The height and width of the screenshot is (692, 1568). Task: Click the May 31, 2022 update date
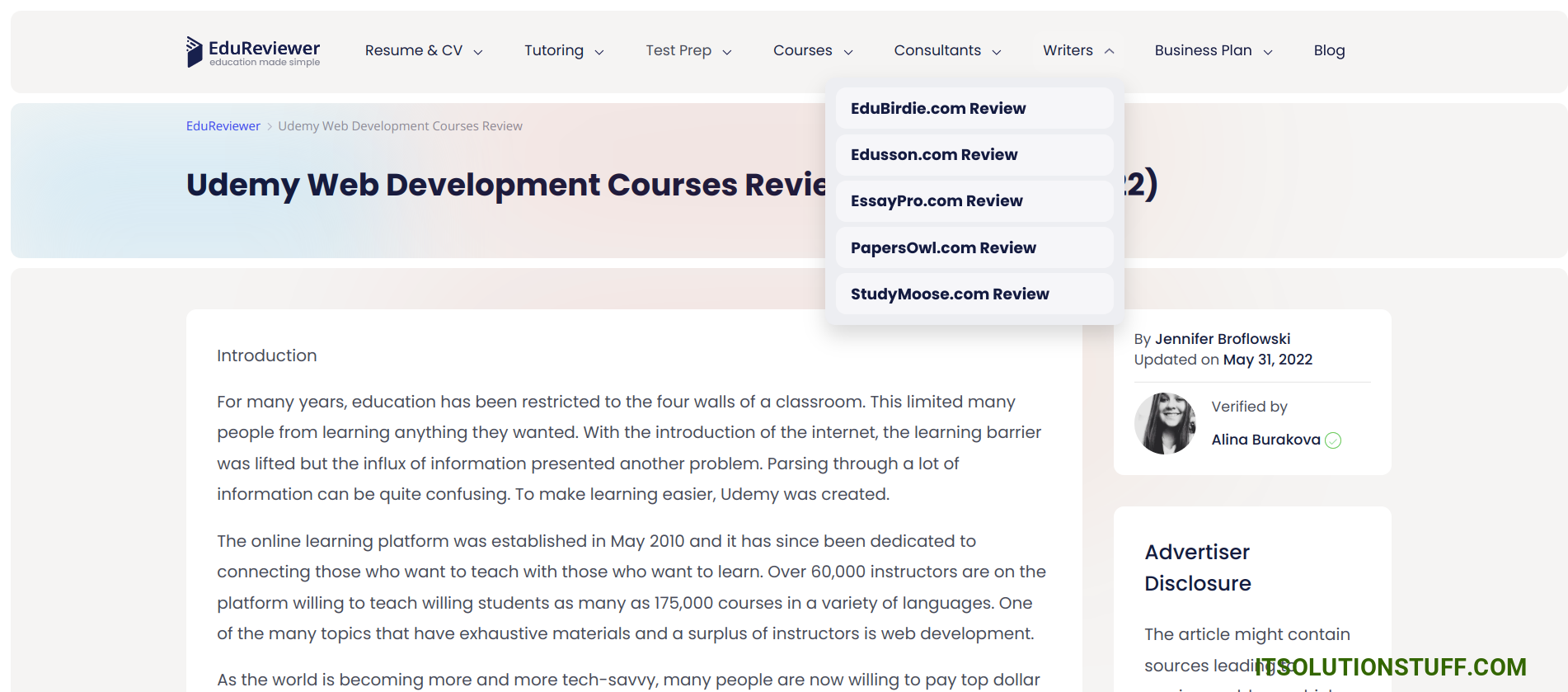pyautogui.click(x=1267, y=360)
